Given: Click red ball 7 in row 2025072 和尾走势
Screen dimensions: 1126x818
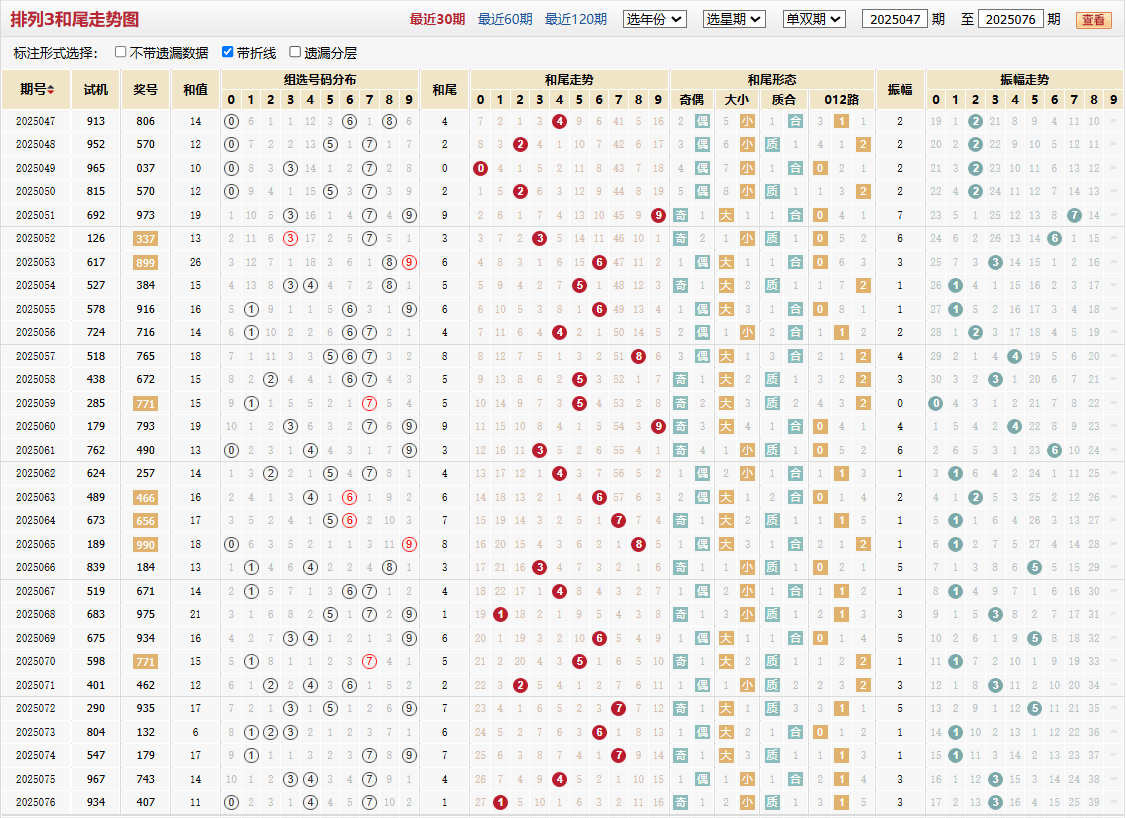Looking at the screenshot, I should (618, 709).
